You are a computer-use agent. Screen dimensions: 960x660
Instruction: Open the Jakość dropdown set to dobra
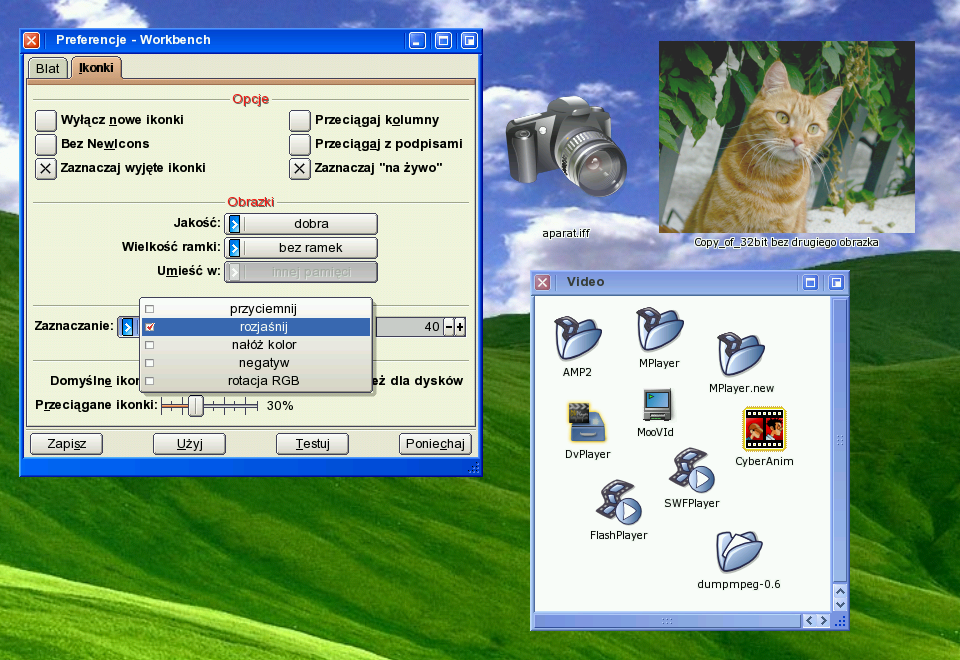(x=301, y=224)
